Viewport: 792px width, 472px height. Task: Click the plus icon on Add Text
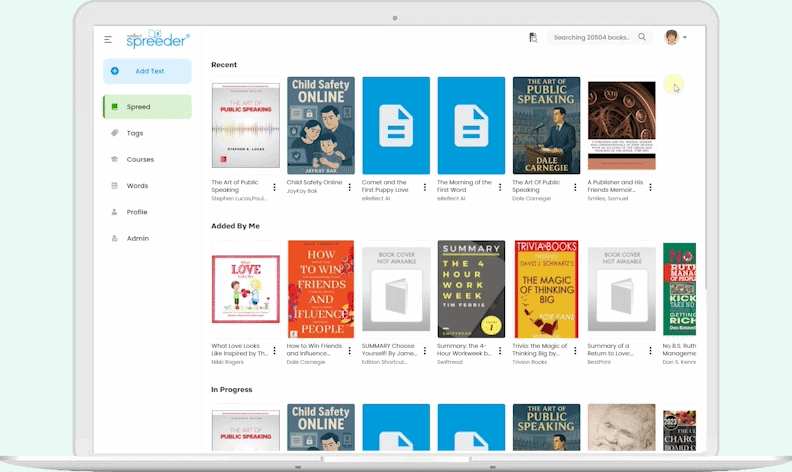point(115,71)
